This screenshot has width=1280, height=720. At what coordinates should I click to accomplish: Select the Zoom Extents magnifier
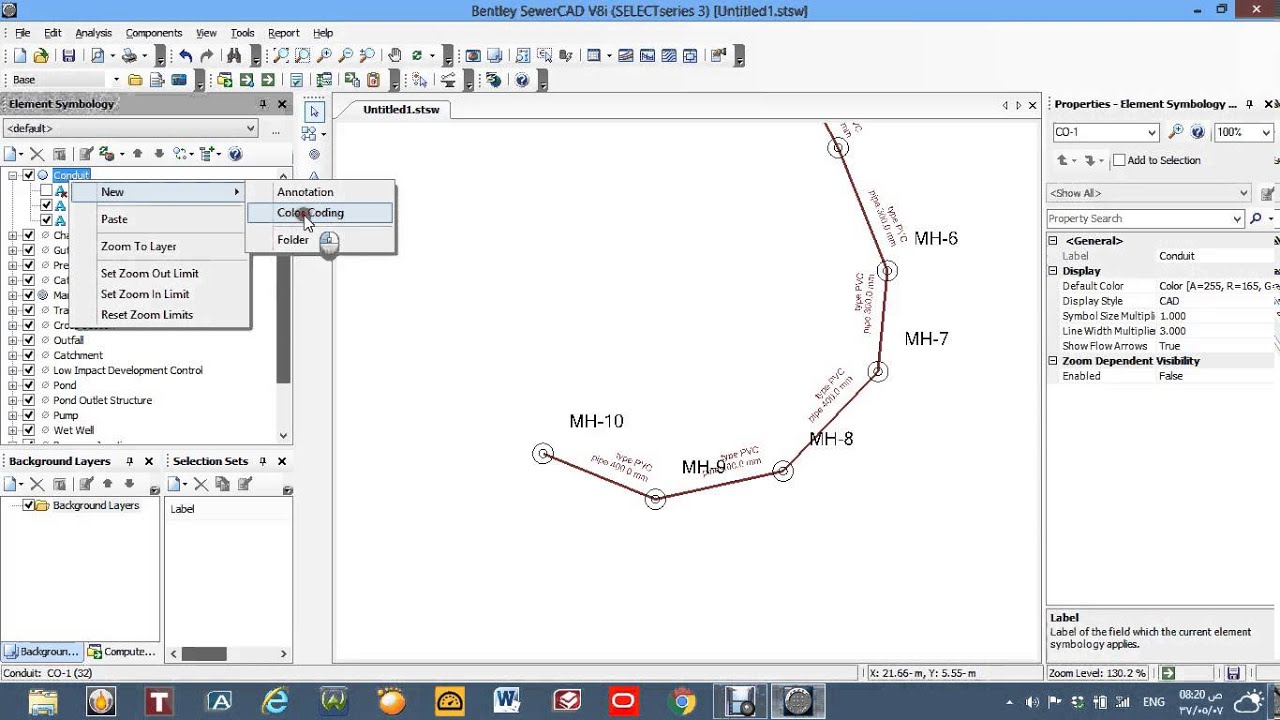click(281, 56)
